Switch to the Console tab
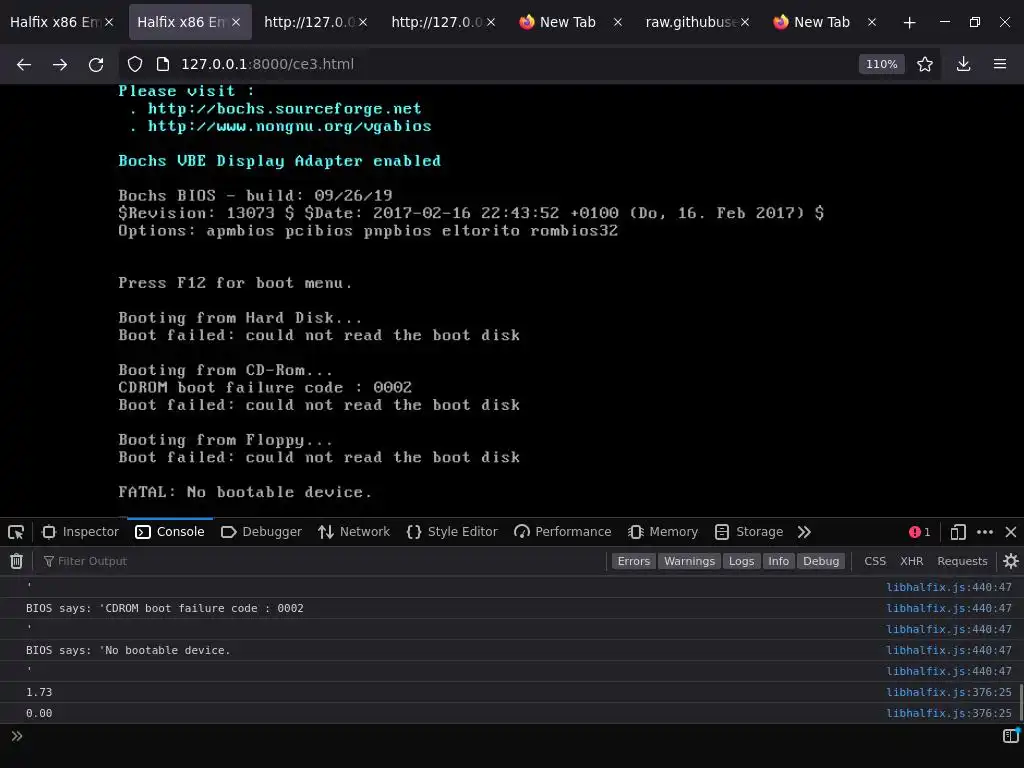 tap(170, 532)
